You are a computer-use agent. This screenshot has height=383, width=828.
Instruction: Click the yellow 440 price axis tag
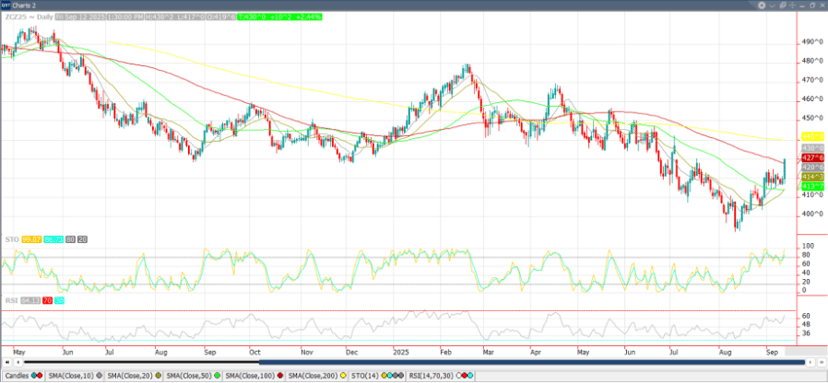coord(813,136)
